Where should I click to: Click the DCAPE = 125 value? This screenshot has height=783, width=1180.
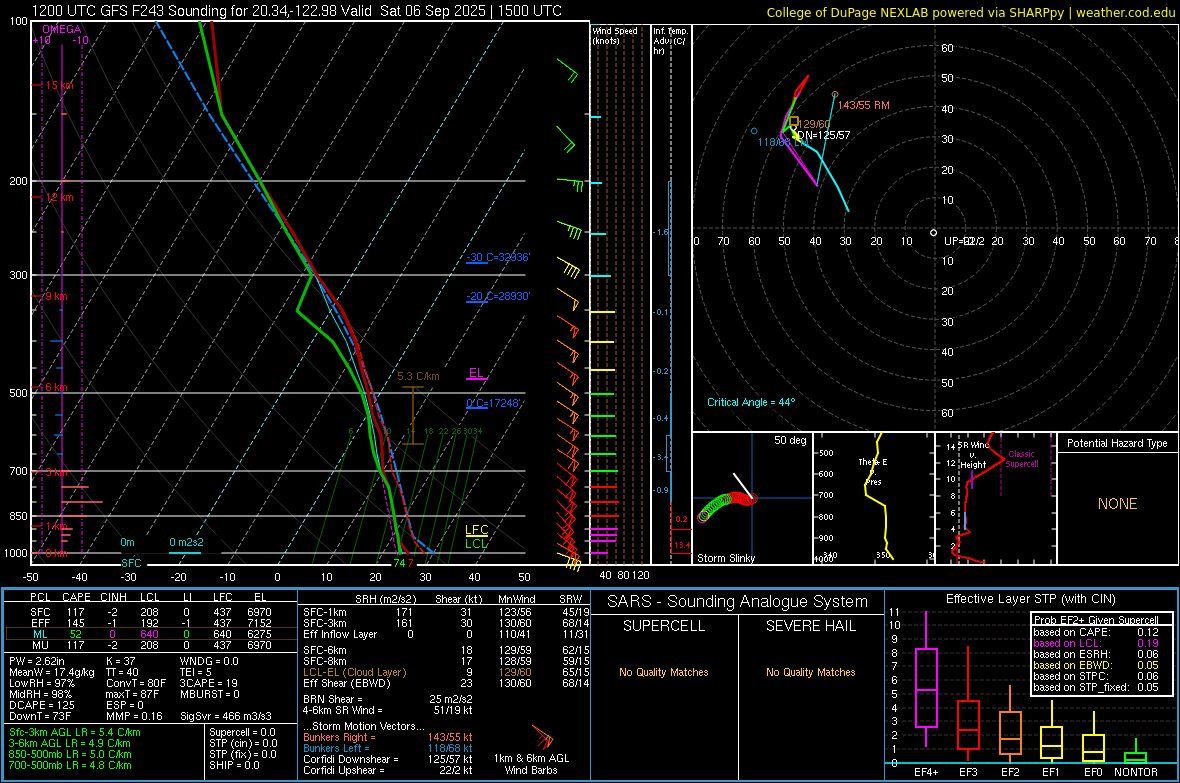(x=41, y=705)
